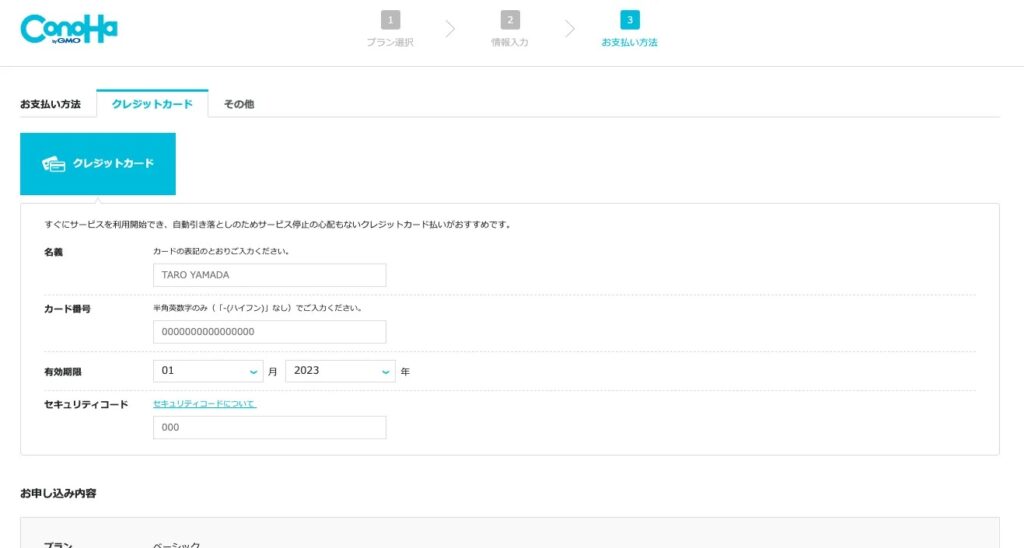This screenshot has width=1024, height=548.
Task: Click the chevron between steps 2 and 3
Action: (x=569, y=29)
